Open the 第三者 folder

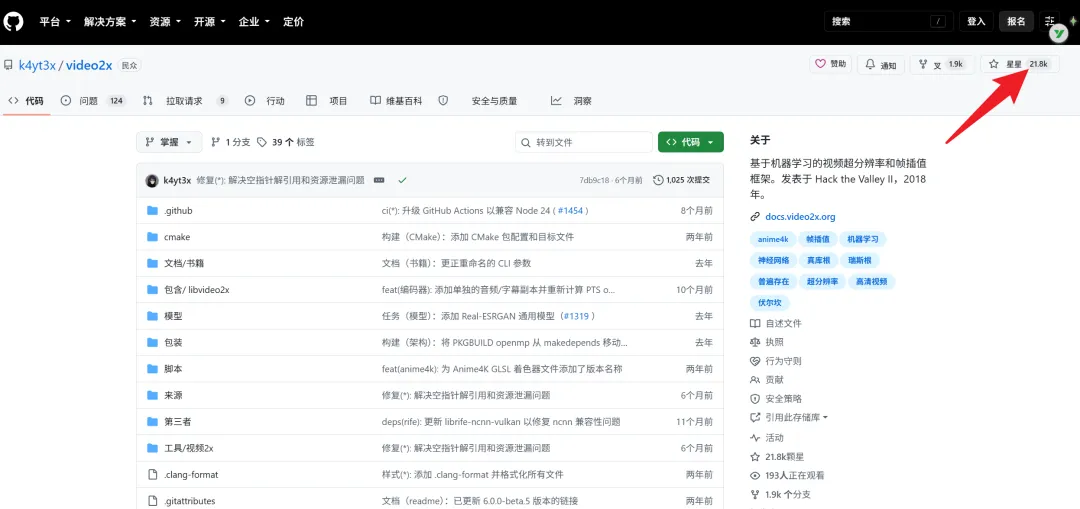point(178,422)
